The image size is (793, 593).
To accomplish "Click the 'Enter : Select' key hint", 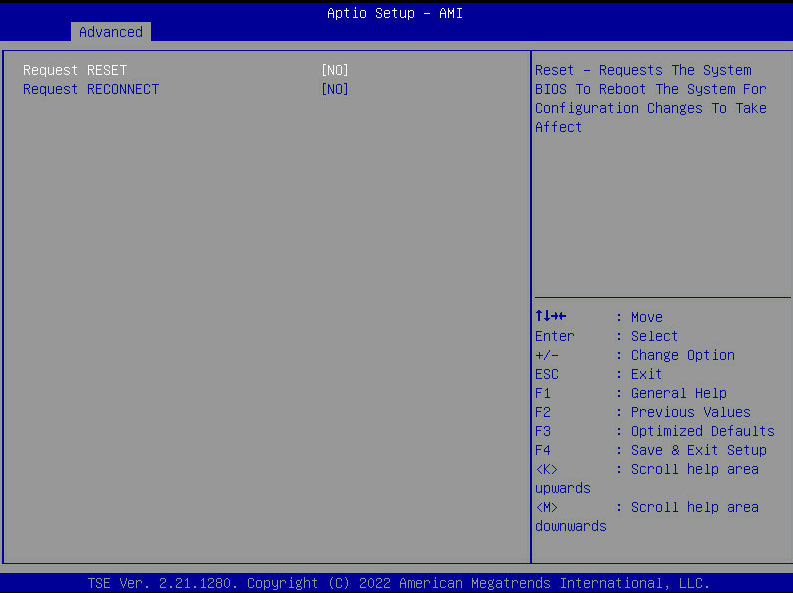I will tap(606, 336).
